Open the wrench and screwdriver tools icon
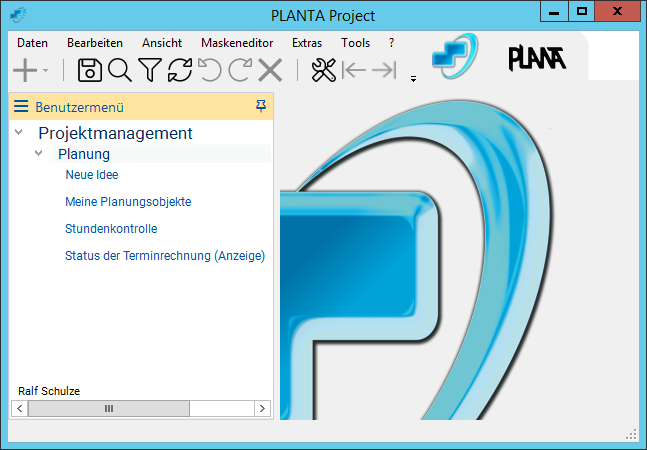 coord(323,70)
